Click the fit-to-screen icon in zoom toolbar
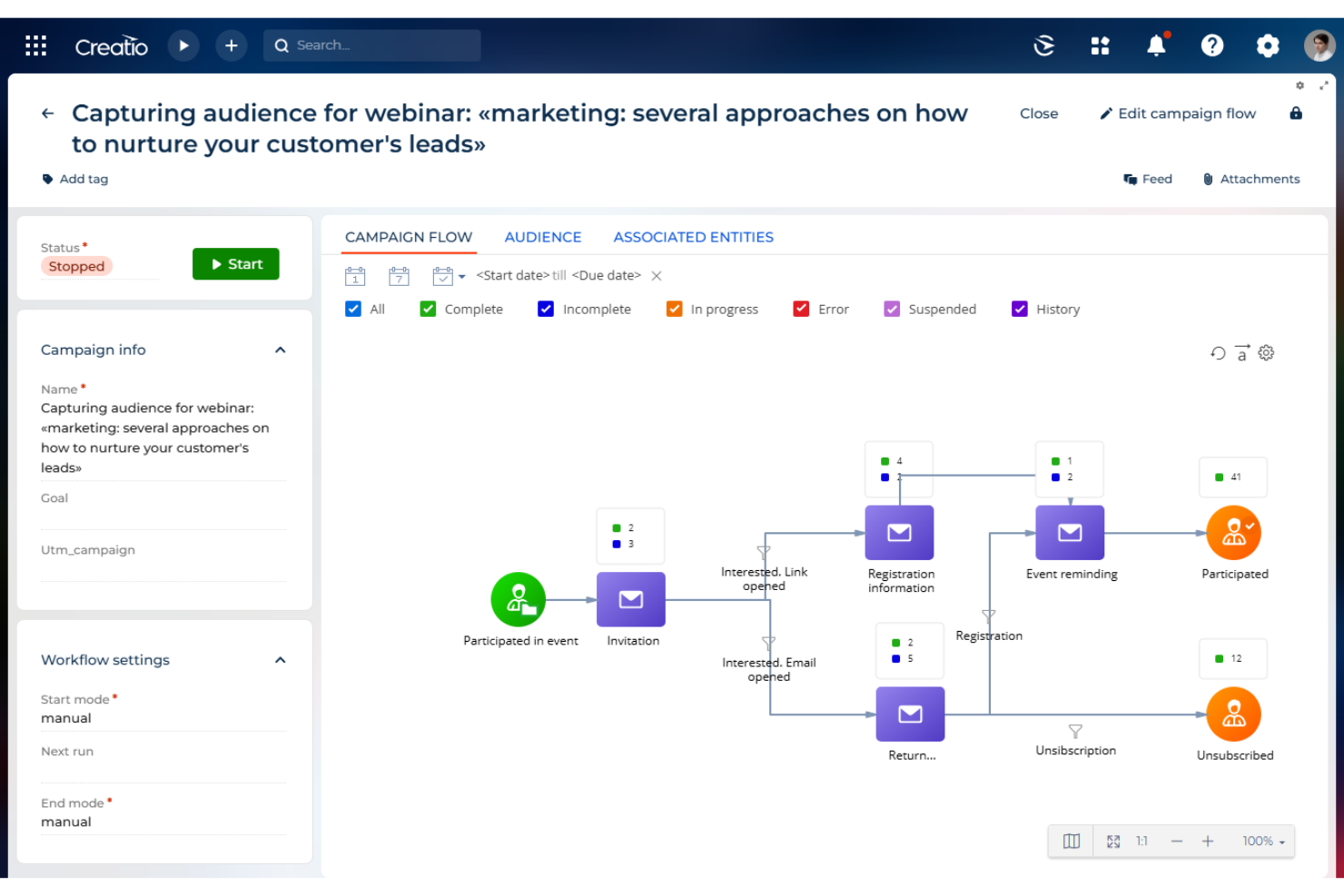Screen dimensions: 1344x896 tap(1113, 841)
